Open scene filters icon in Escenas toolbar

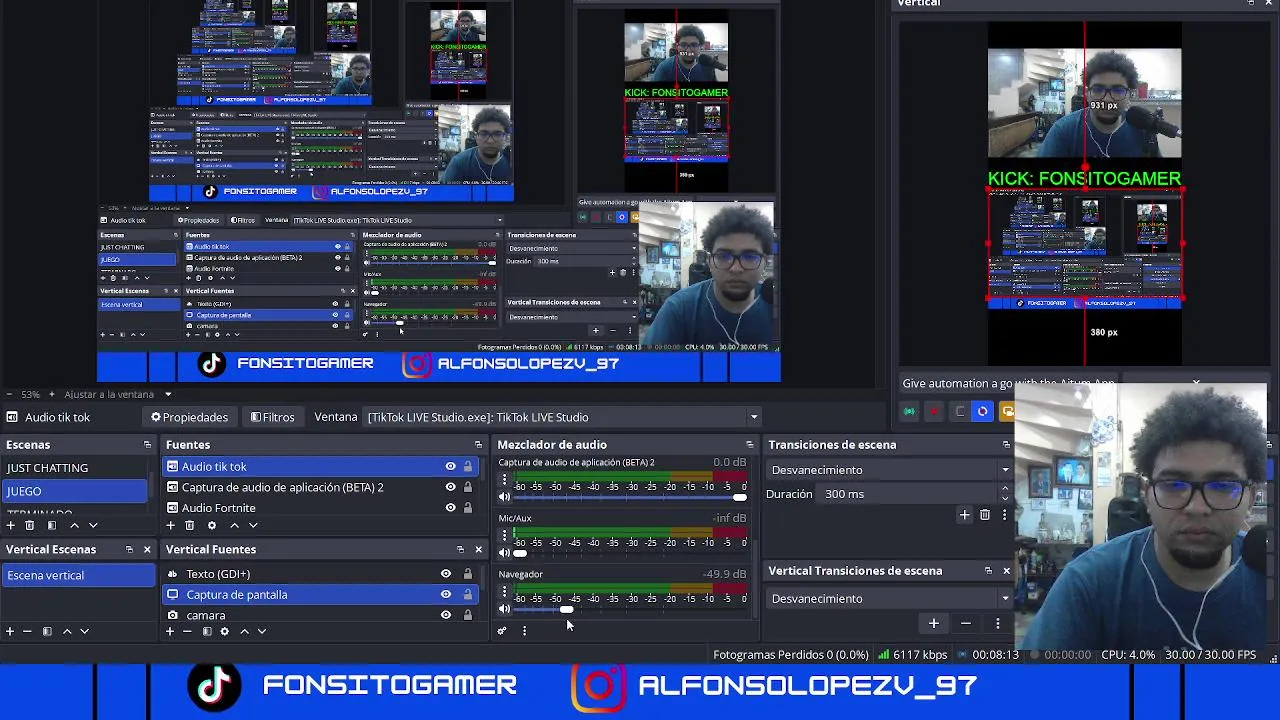(52, 525)
